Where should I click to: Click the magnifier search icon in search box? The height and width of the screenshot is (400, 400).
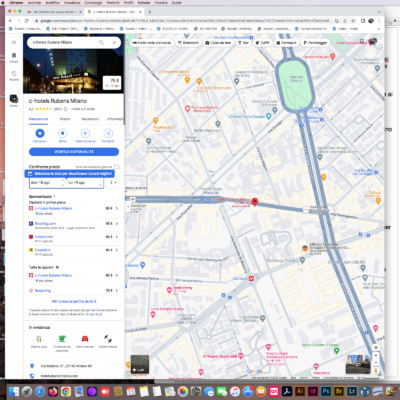[101, 42]
